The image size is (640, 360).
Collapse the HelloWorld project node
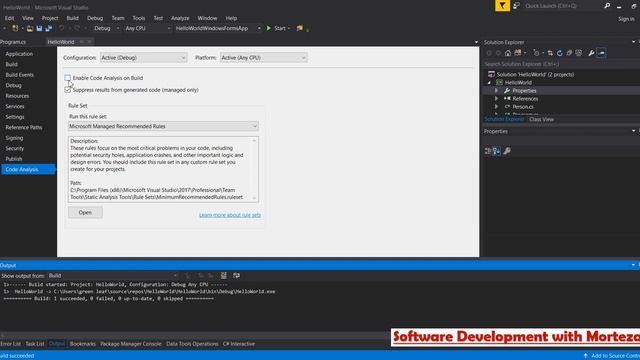(x=489, y=82)
